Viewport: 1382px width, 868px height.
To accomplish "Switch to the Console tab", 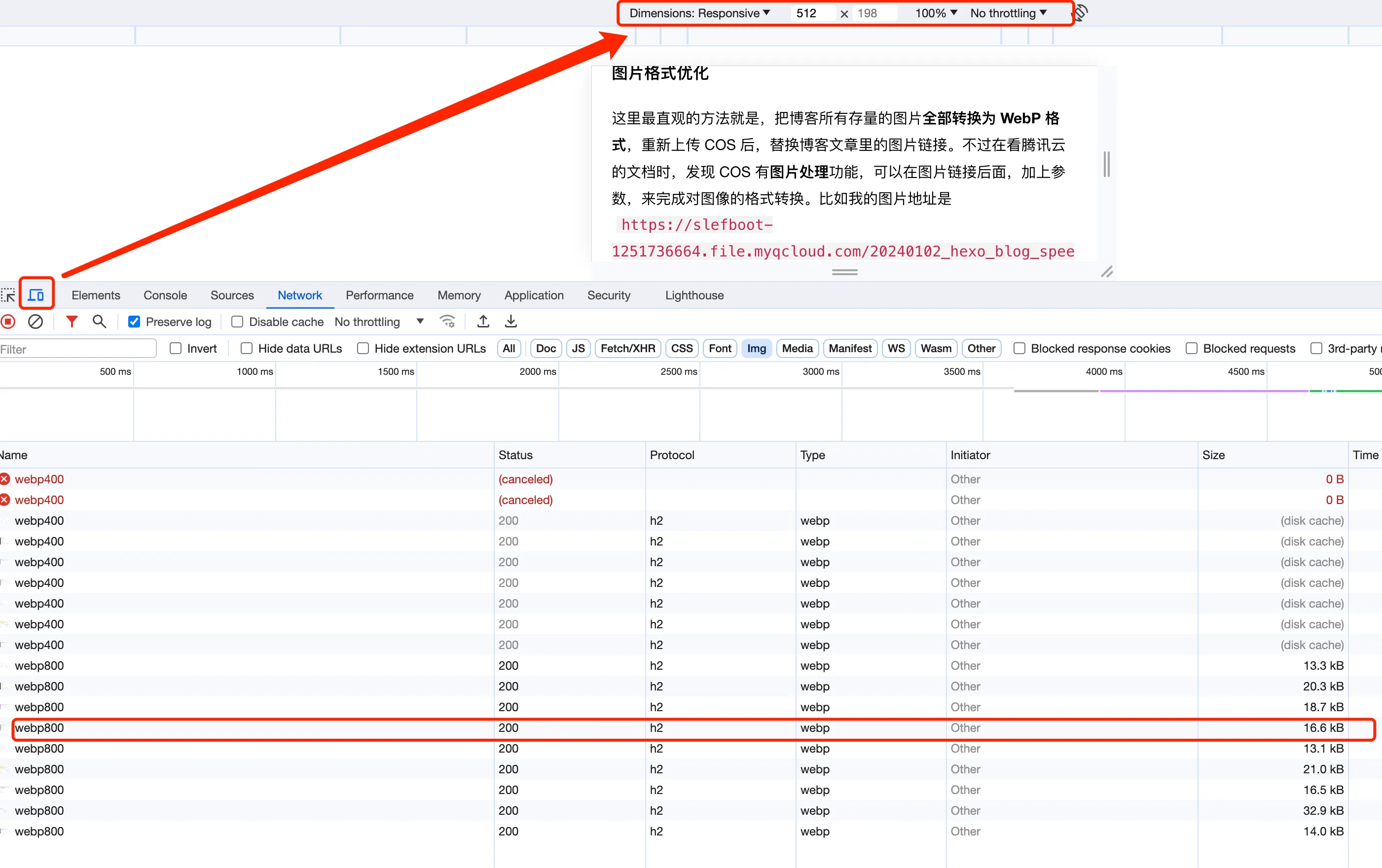I will [165, 295].
